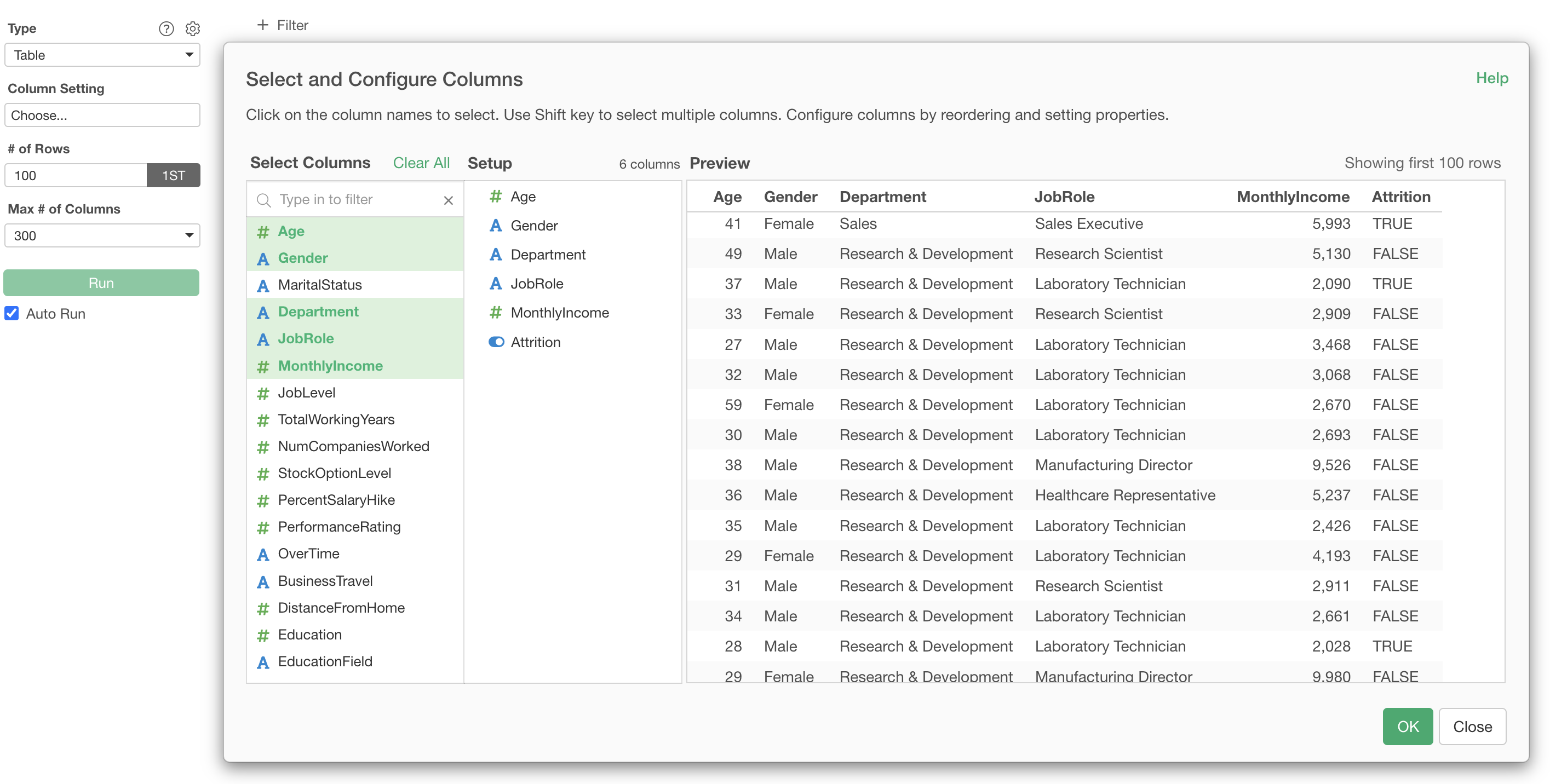The height and width of the screenshot is (784, 1550).
Task: Clear the column filter with X icon
Action: pos(448,200)
